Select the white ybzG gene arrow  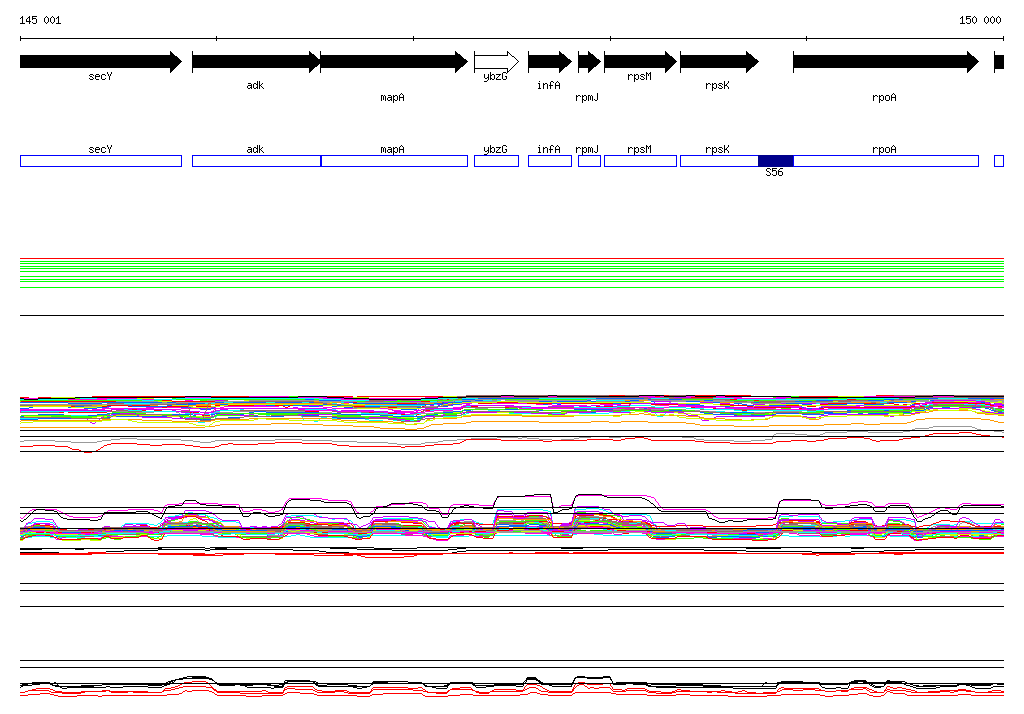click(x=496, y=62)
